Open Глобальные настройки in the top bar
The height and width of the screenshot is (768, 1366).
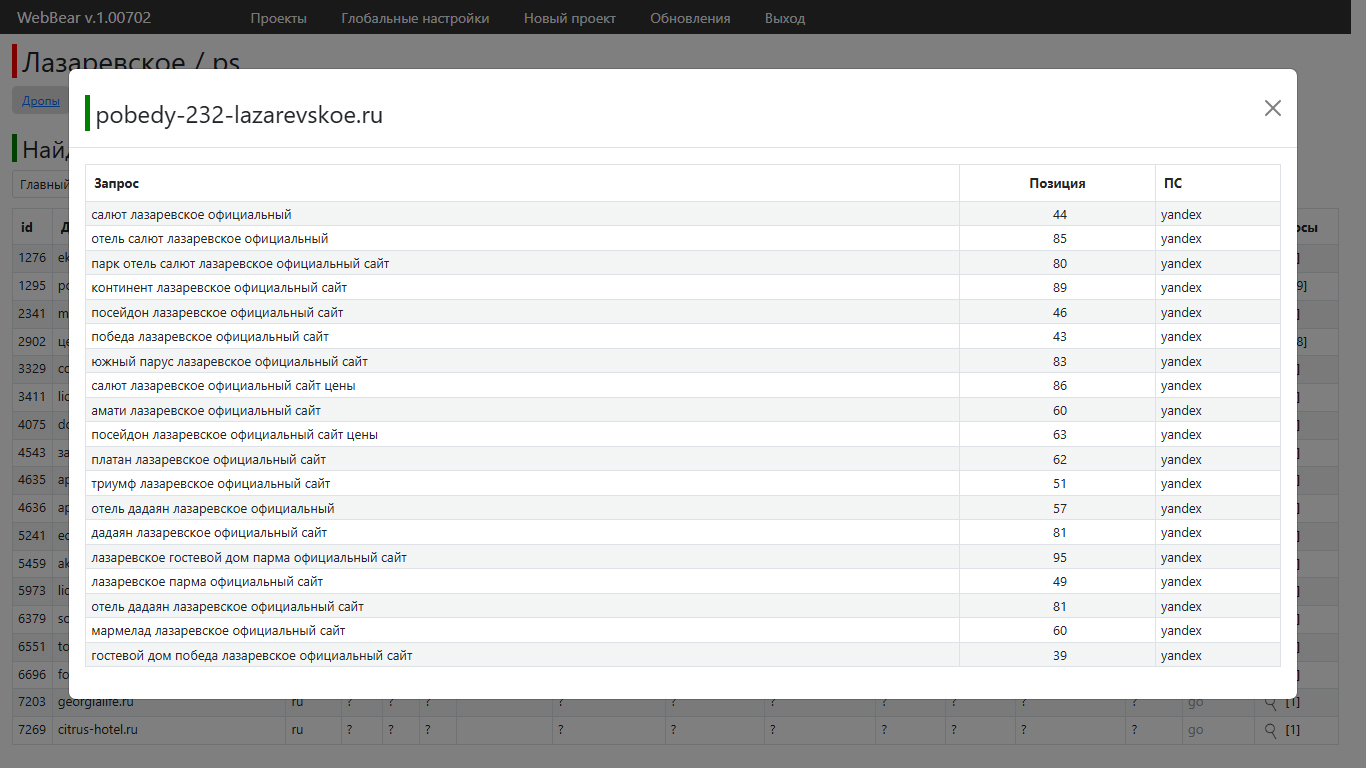(x=415, y=18)
